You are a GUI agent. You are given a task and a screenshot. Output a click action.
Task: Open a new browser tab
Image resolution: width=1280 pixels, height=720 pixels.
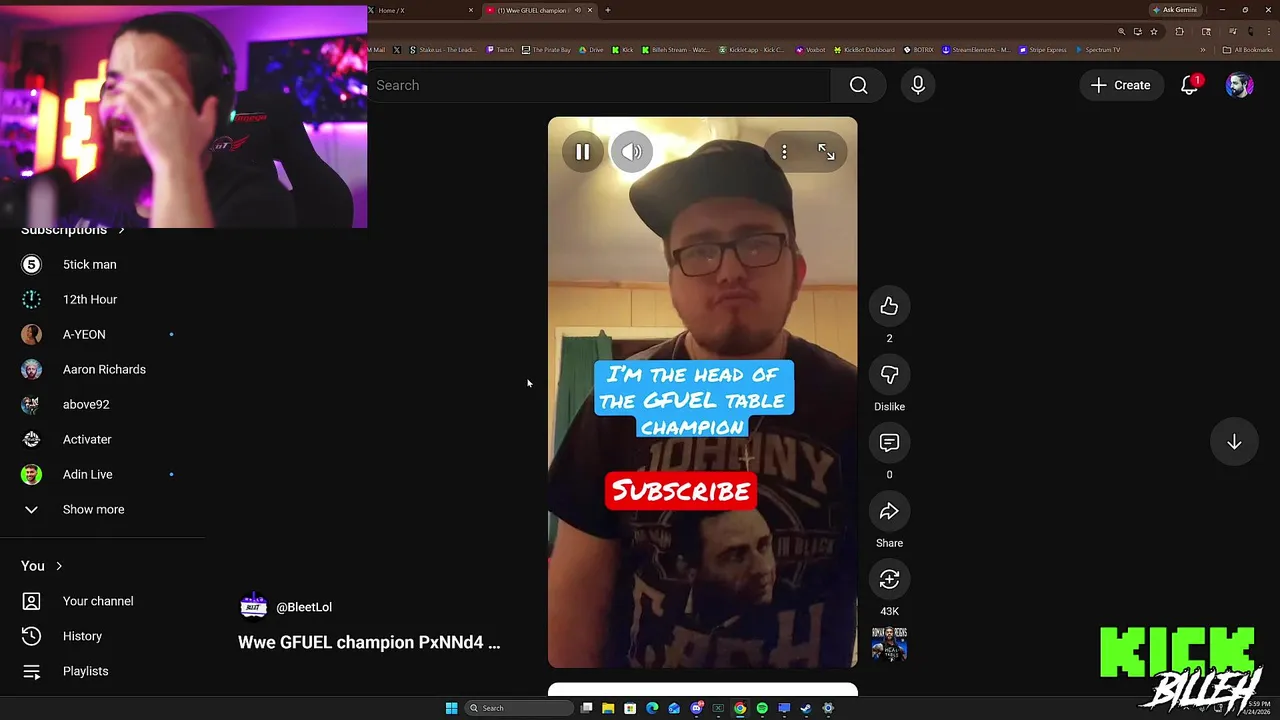[608, 10]
